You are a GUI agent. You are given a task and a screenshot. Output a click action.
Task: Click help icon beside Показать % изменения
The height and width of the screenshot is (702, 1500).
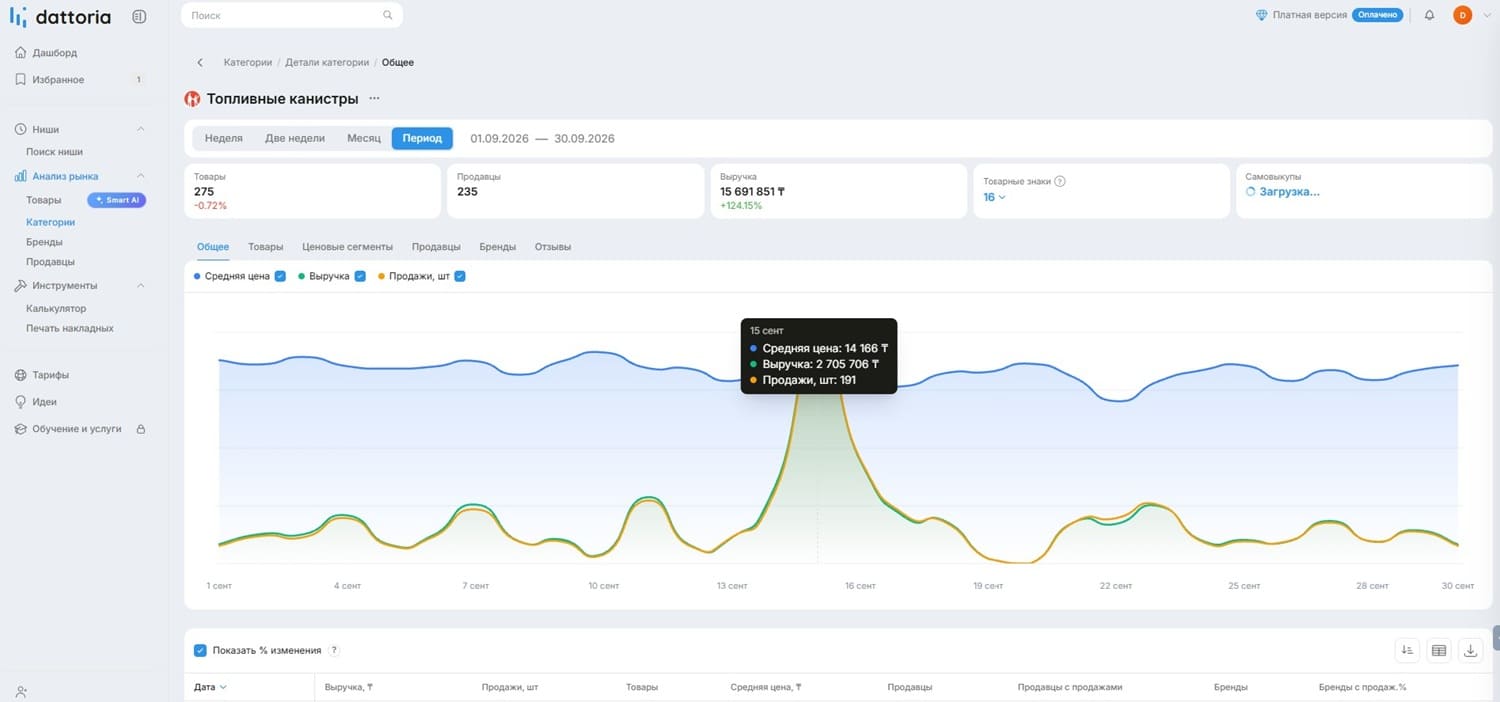click(x=334, y=650)
